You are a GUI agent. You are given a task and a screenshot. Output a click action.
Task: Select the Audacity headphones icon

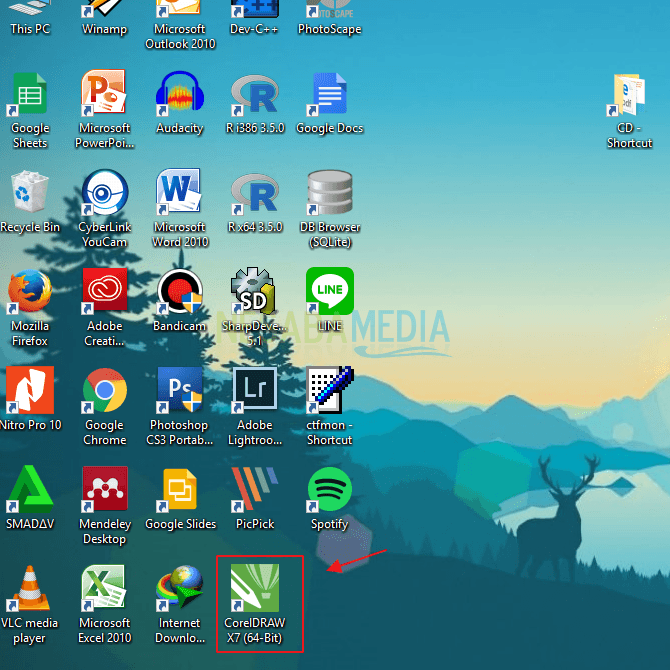tap(179, 93)
